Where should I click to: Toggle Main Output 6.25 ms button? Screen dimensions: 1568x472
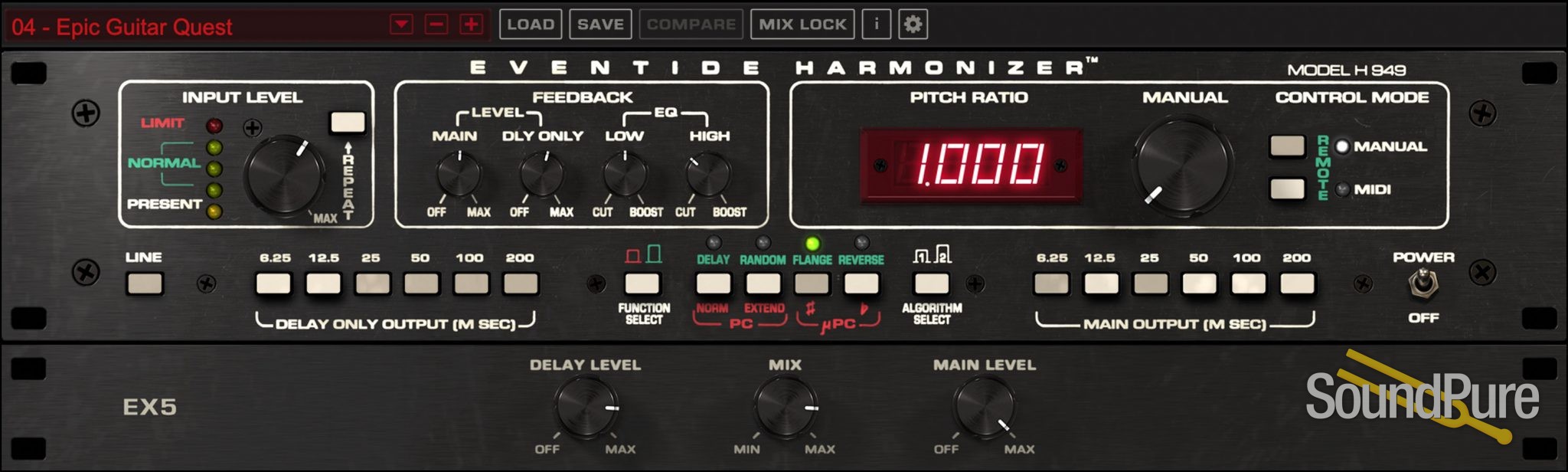pyautogui.click(x=1051, y=284)
